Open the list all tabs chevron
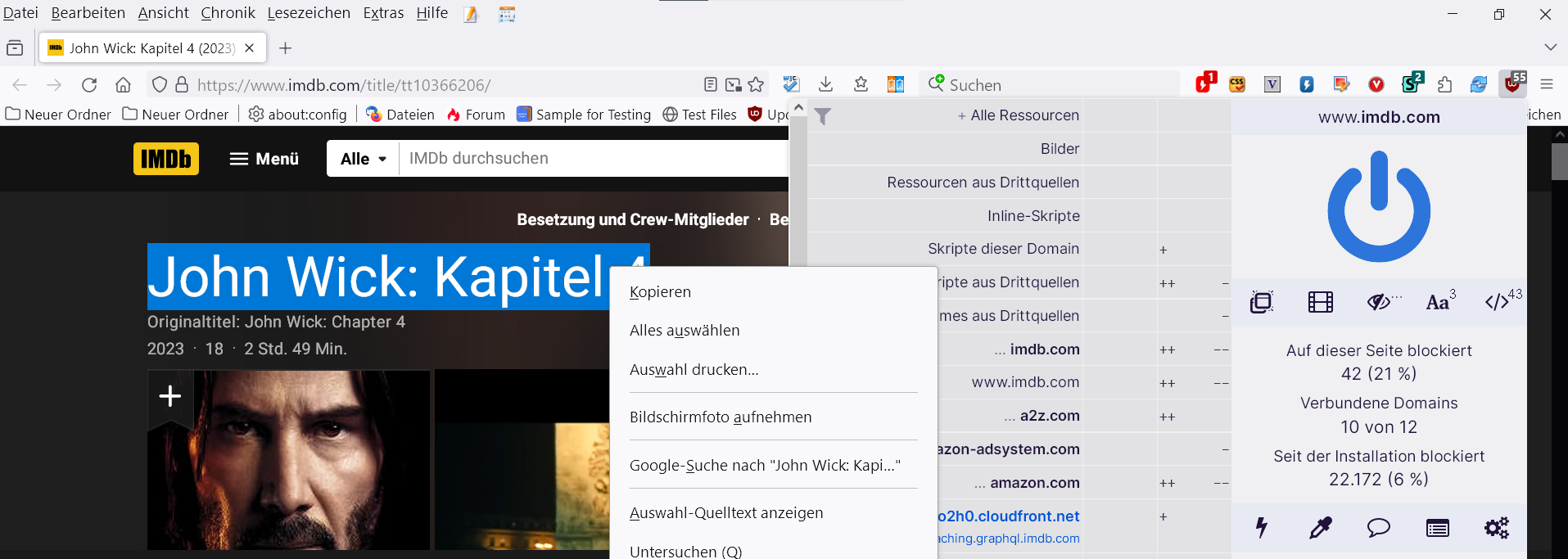This screenshot has height=559, width=1568. point(1550,47)
